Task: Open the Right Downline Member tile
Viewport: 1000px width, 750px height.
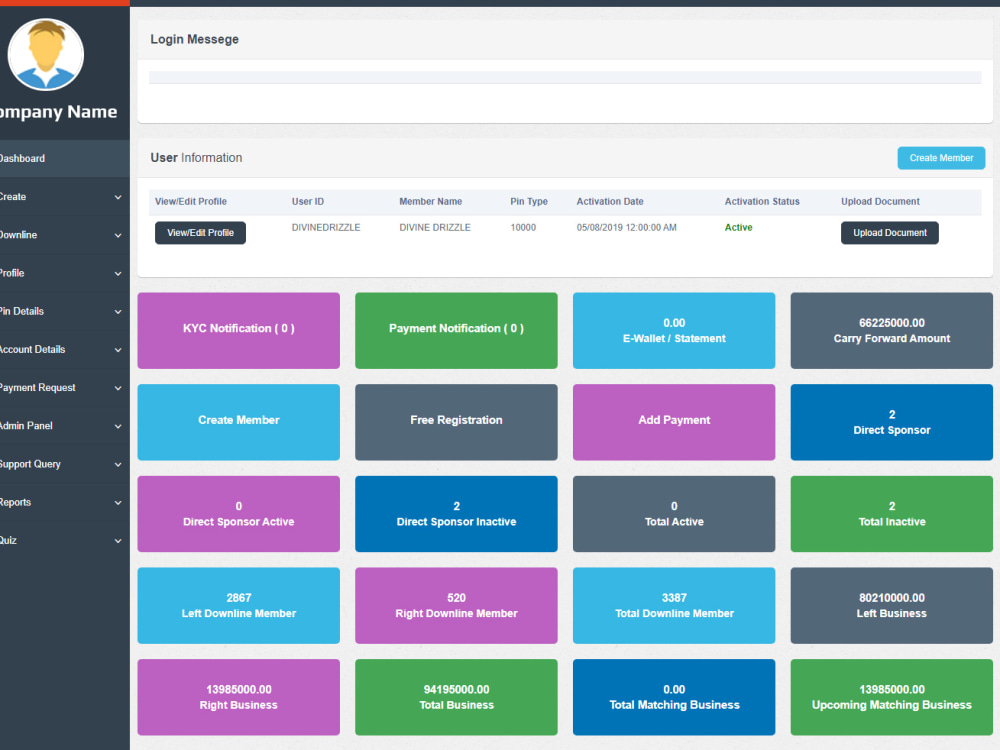Action: [456, 606]
